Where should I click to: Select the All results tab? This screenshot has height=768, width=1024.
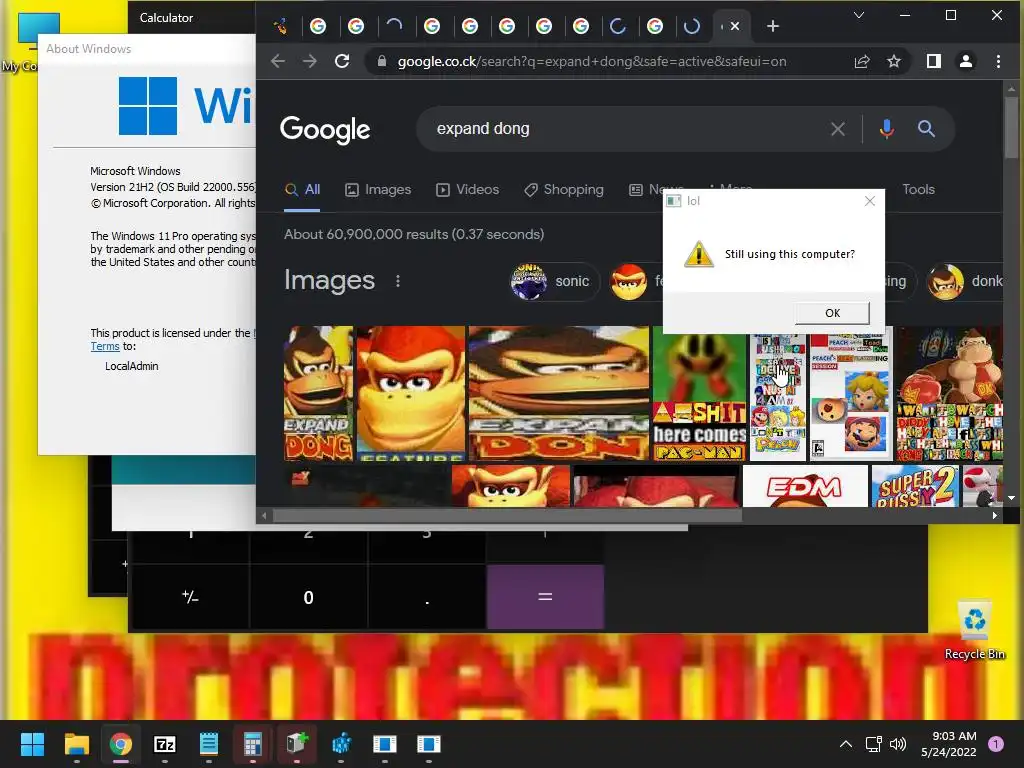tap(302, 189)
